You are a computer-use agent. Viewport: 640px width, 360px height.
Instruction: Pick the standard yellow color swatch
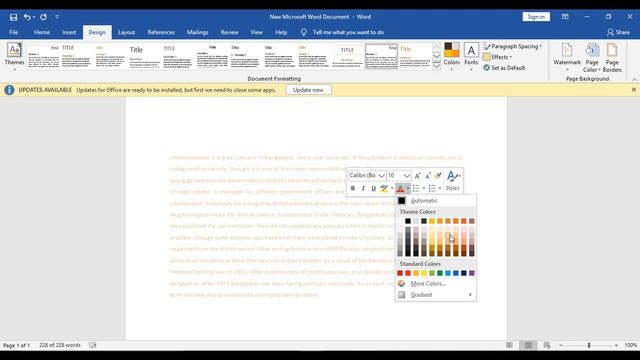coord(424,273)
